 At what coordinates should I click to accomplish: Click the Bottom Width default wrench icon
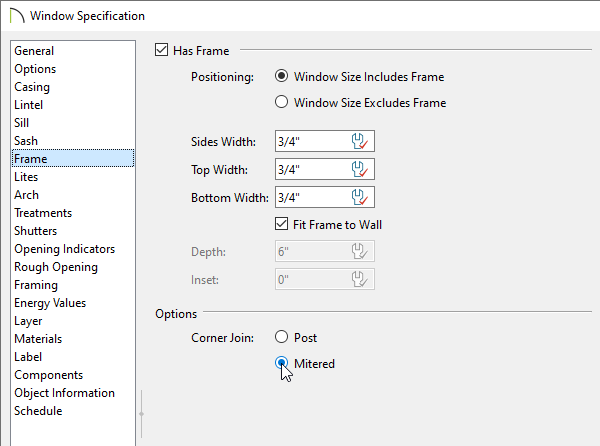360,197
